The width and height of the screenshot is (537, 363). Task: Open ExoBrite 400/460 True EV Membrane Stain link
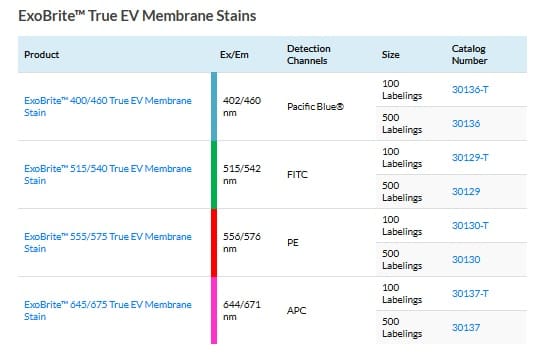(108, 107)
